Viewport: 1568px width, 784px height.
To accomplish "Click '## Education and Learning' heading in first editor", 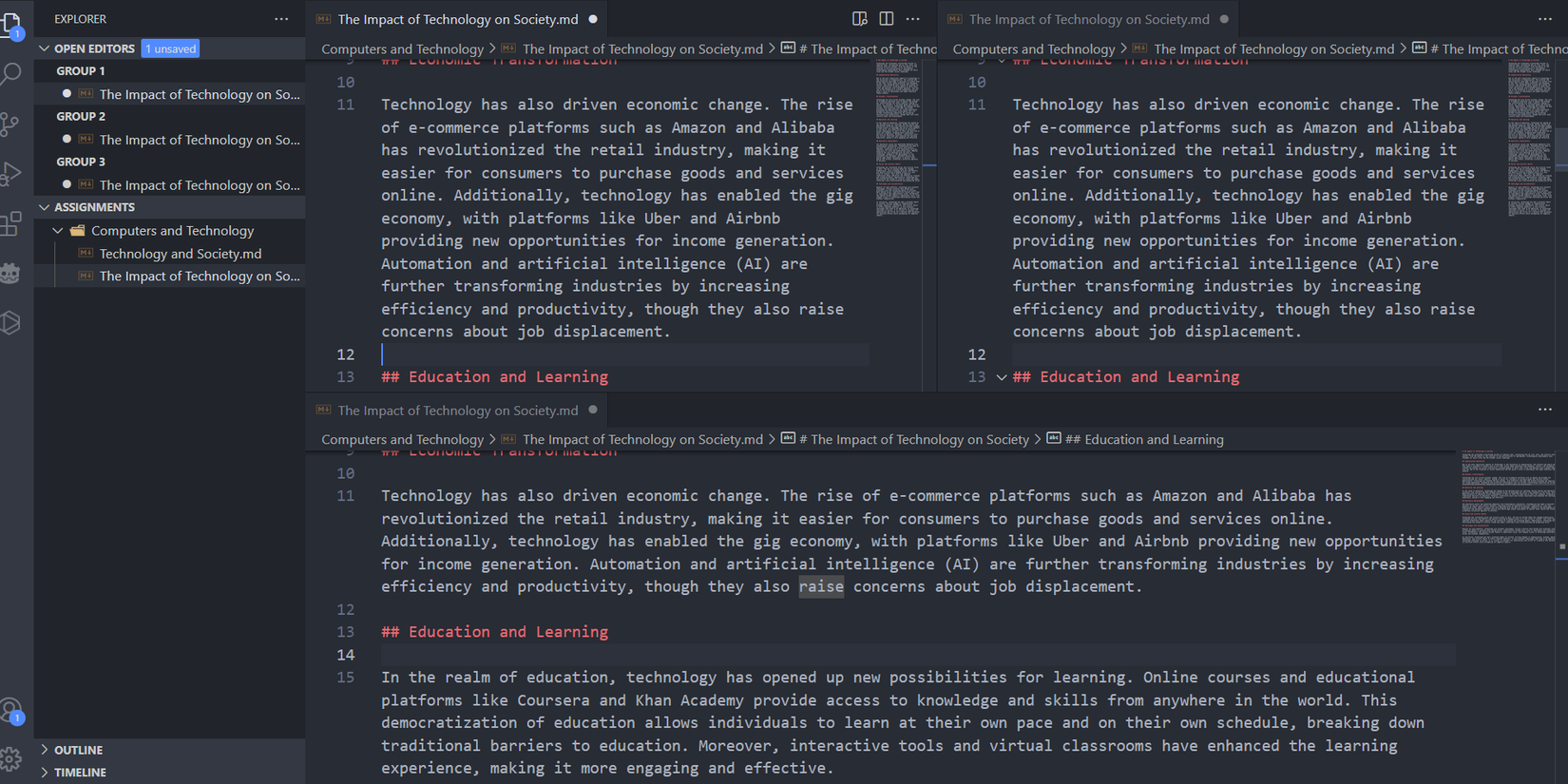I will (494, 377).
